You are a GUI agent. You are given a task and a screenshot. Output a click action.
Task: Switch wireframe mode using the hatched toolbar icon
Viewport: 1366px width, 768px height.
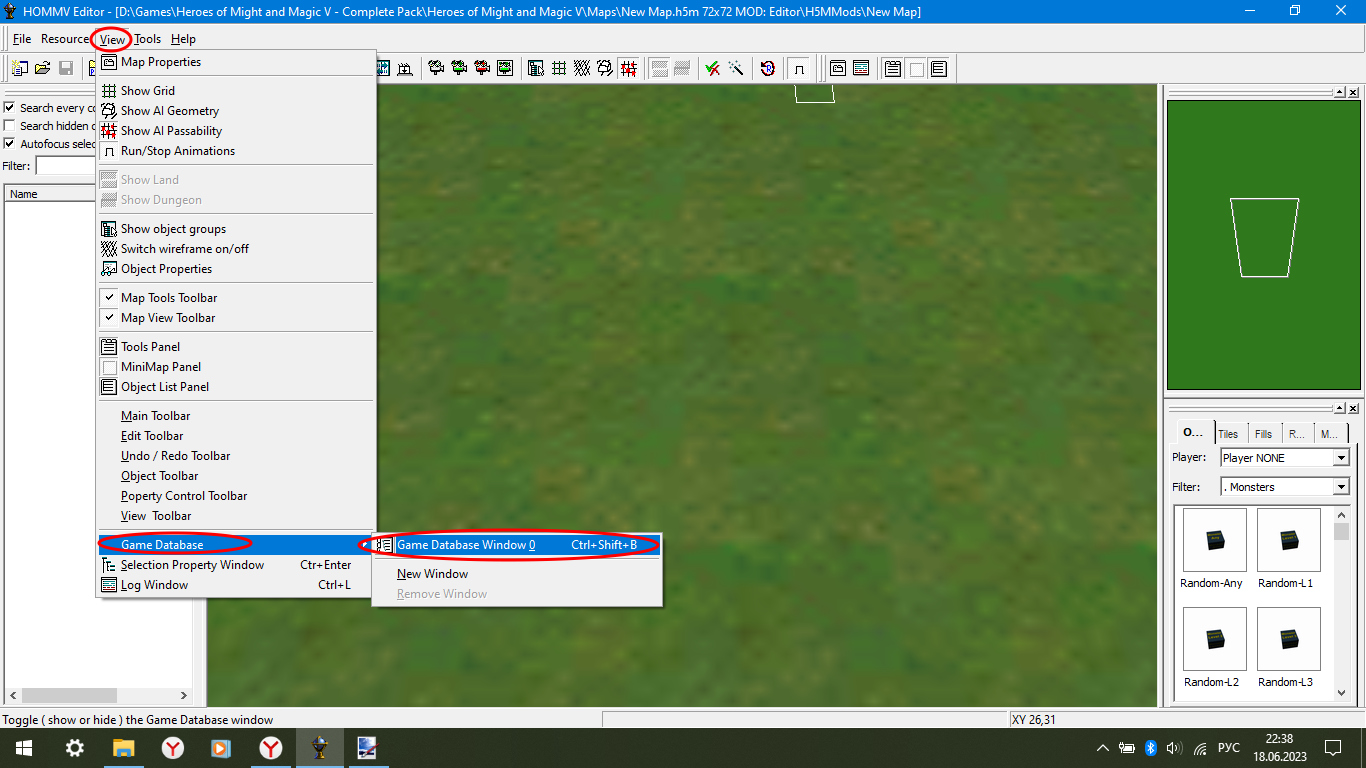point(582,68)
